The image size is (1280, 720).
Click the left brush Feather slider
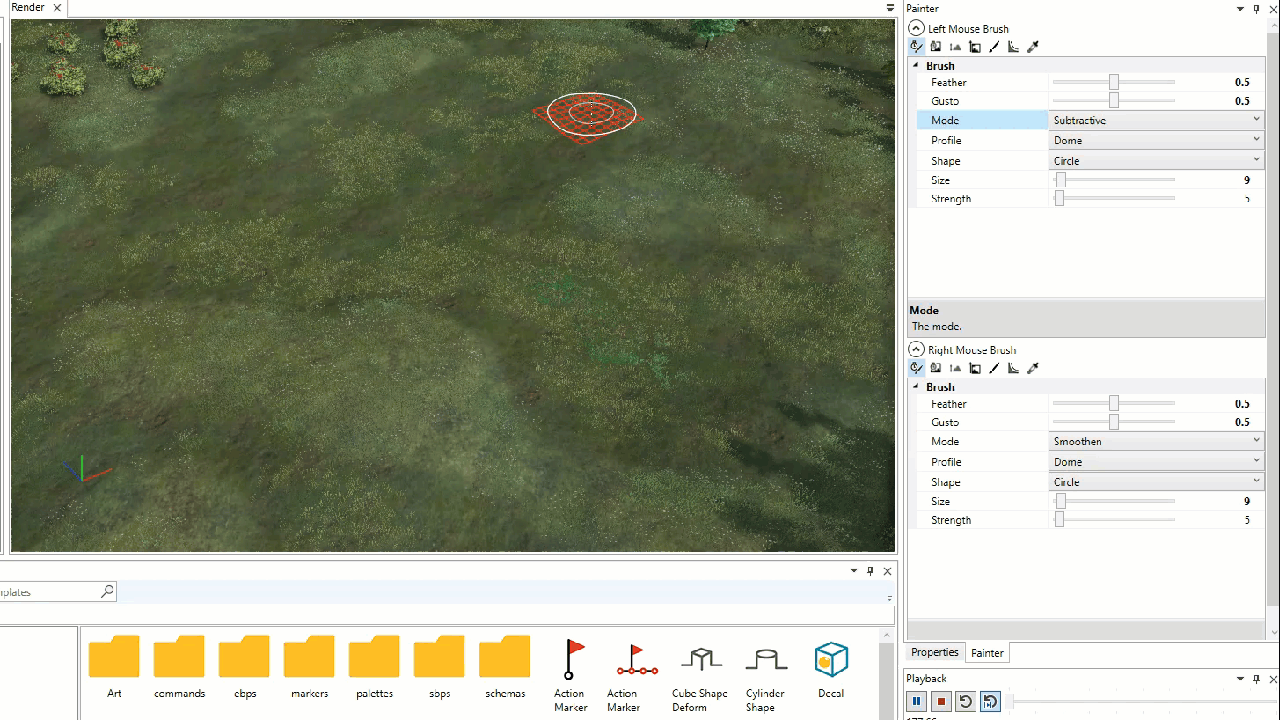click(1113, 82)
